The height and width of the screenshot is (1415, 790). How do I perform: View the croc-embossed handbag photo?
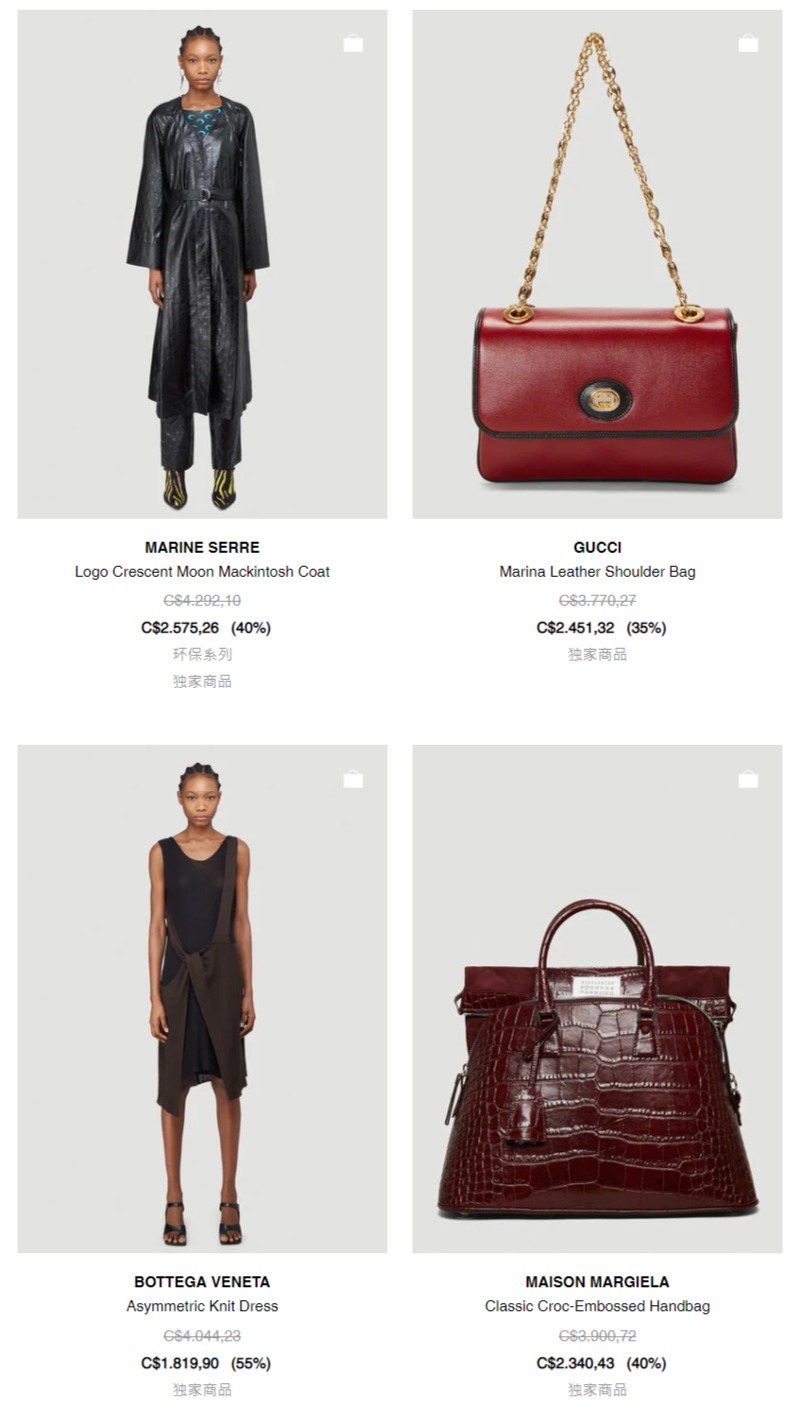pyautogui.click(x=597, y=999)
